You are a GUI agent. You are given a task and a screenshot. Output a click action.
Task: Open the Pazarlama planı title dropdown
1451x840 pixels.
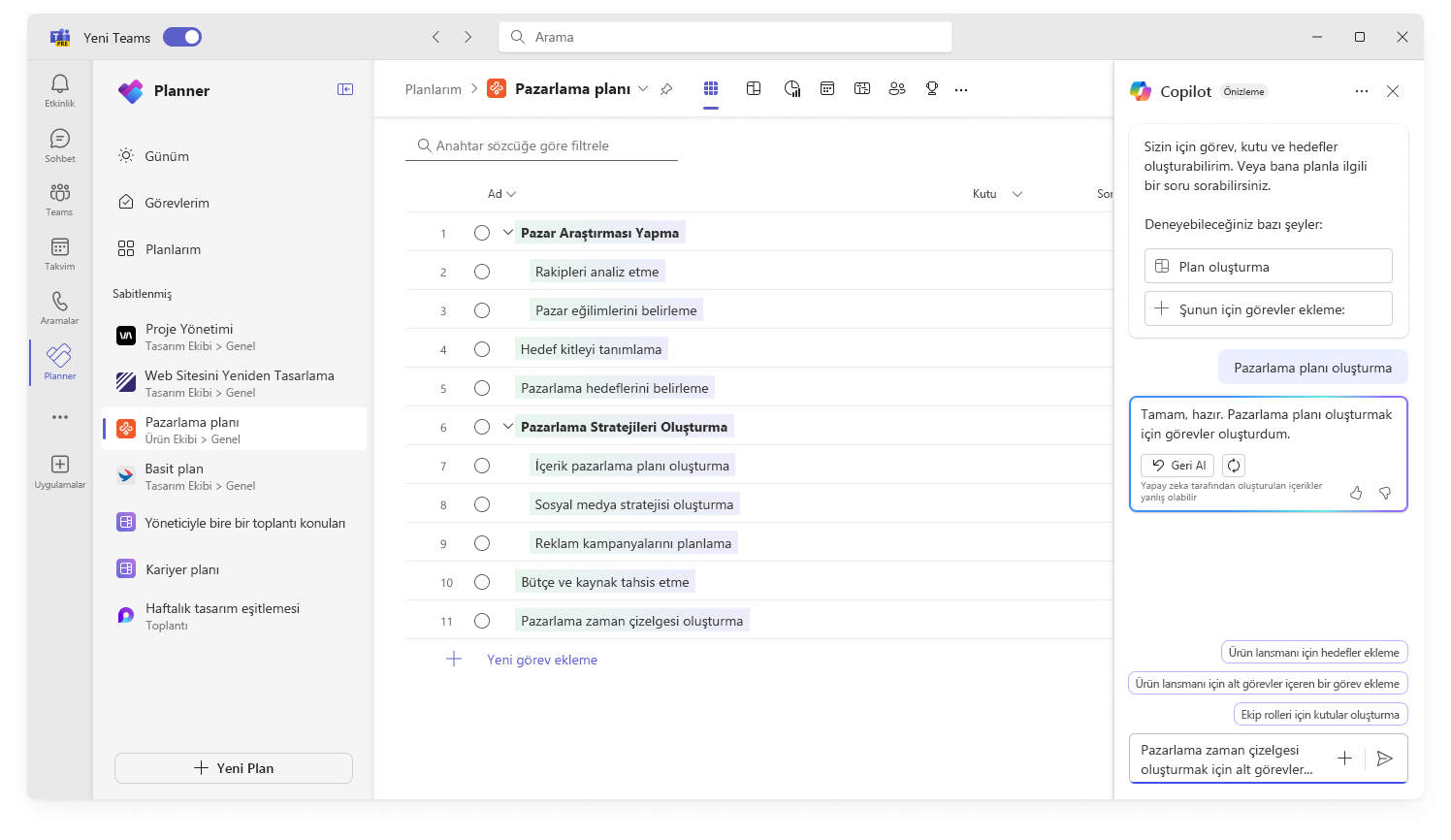click(643, 89)
